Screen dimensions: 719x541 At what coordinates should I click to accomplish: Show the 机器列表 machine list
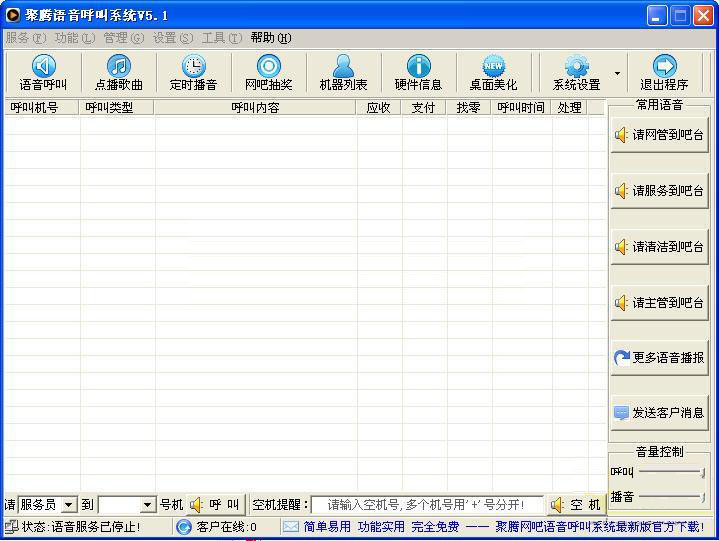click(x=343, y=73)
